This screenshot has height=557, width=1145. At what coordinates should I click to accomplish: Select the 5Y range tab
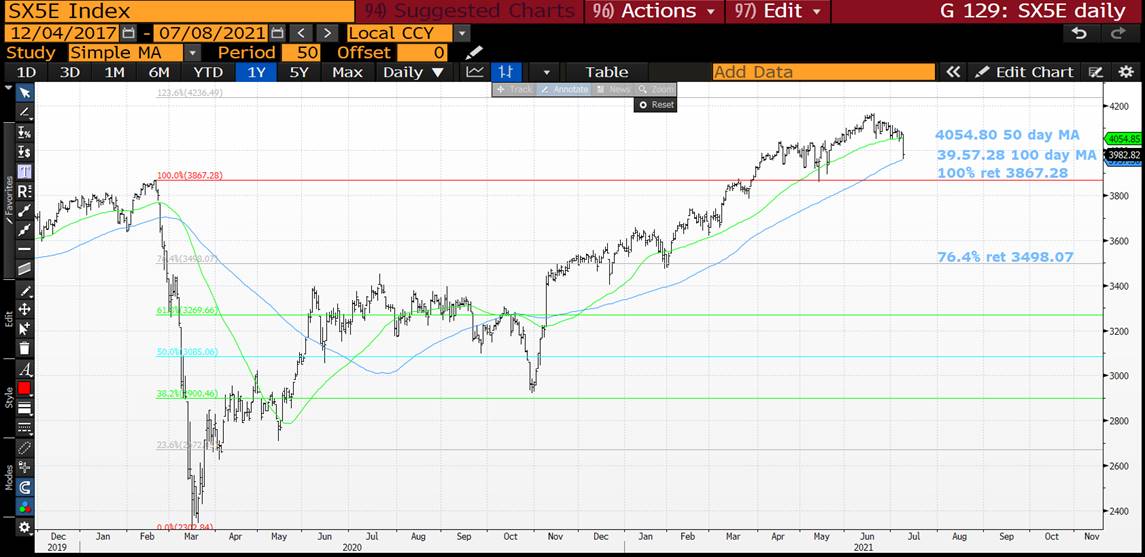(300, 72)
